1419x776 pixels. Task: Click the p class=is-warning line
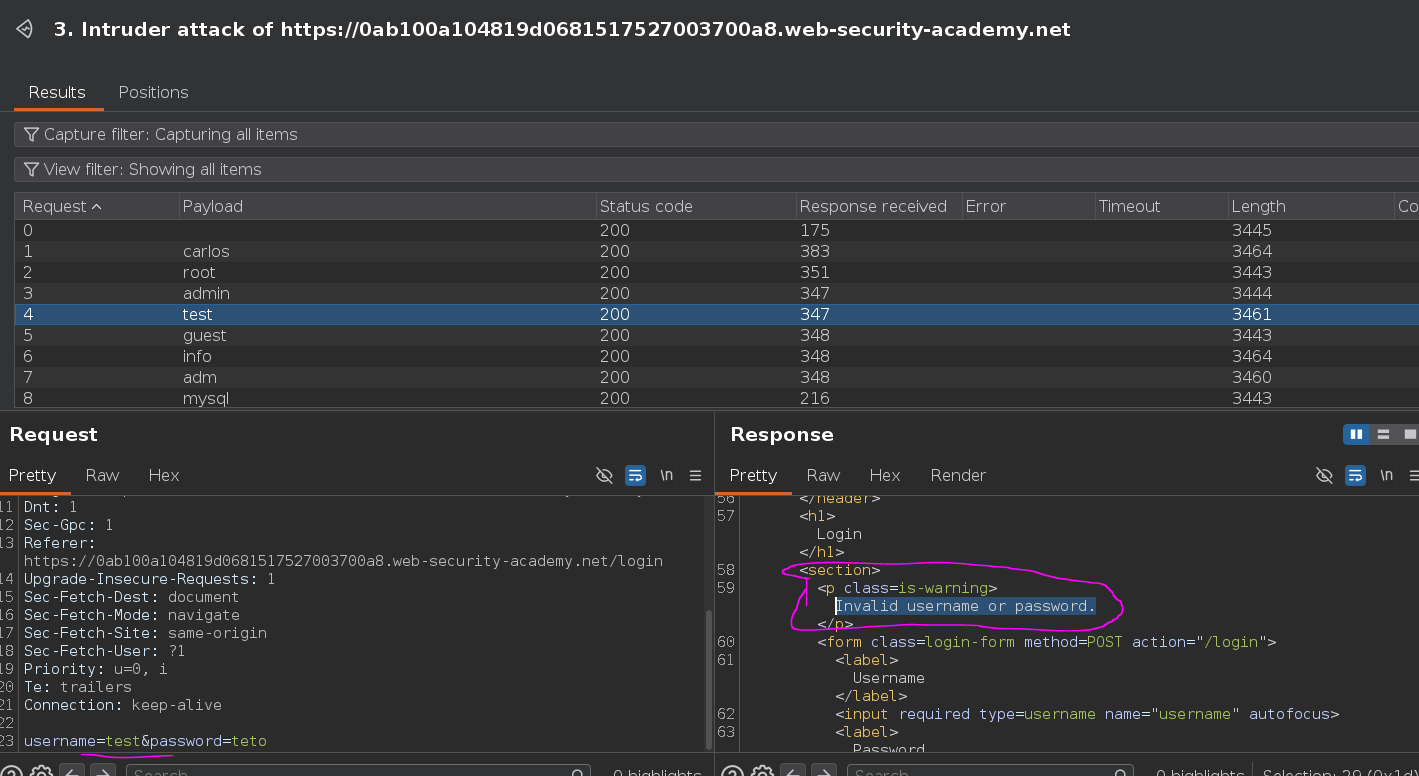(x=907, y=588)
